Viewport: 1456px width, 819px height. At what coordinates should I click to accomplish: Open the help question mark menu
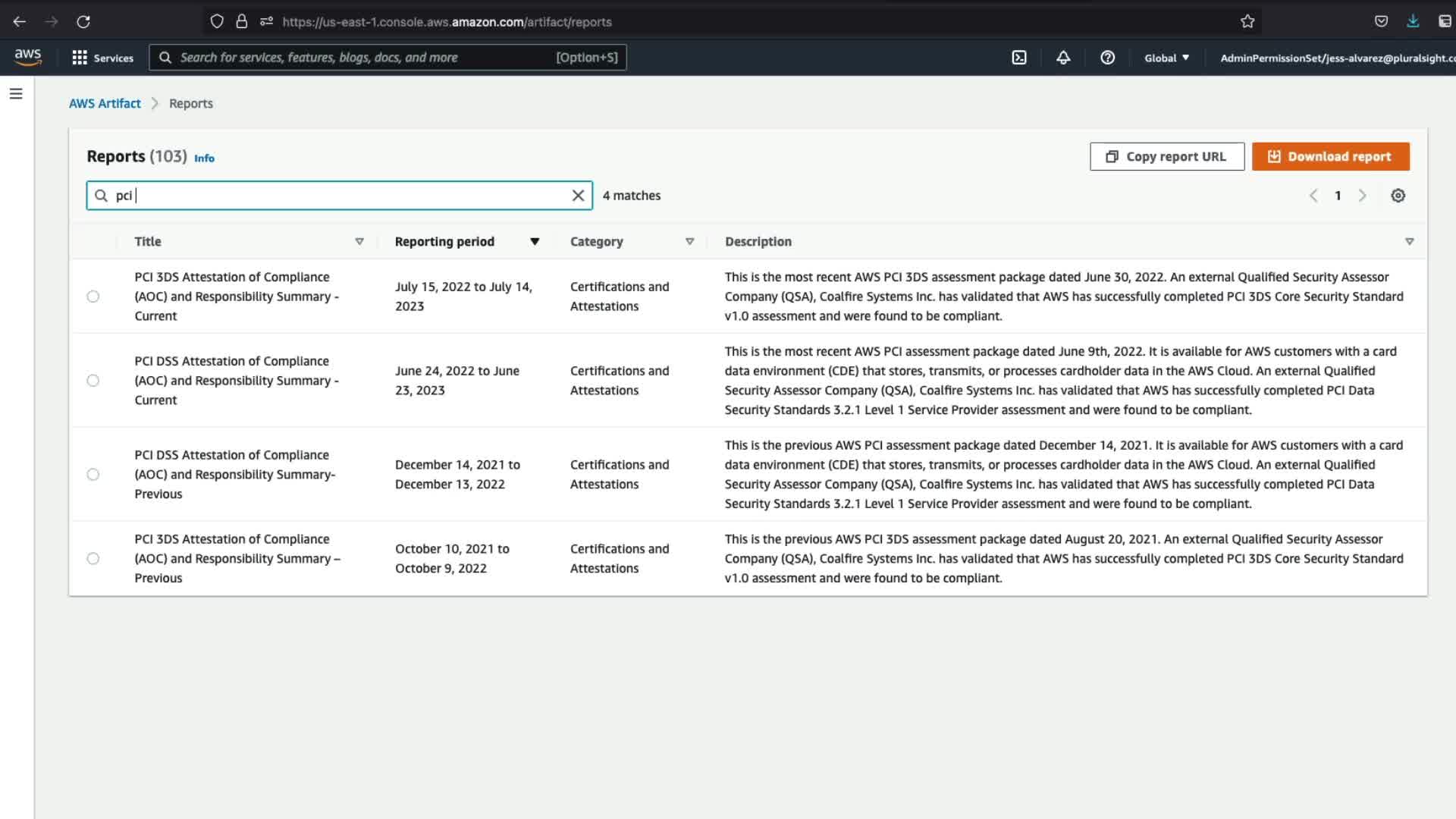1107,58
